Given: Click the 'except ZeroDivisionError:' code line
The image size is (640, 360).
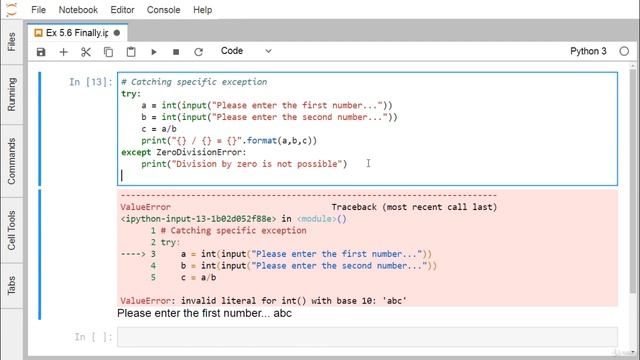Looking at the screenshot, I should click(184, 152).
